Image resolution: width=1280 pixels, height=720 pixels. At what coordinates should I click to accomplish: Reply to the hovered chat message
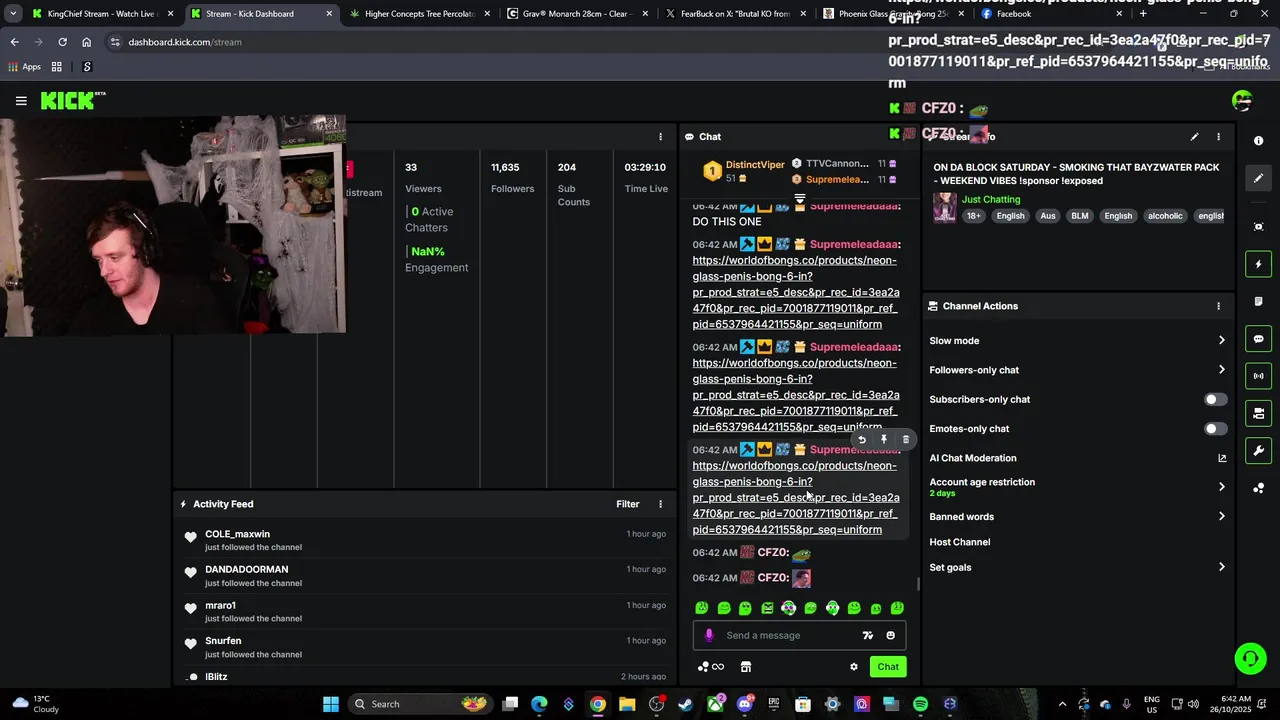(x=862, y=439)
